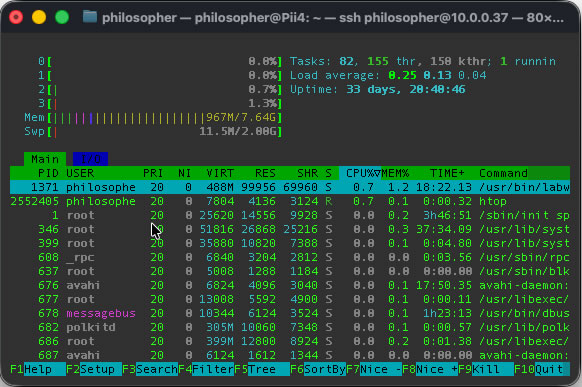Sort by the USER column header
The height and width of the screenshot is (387, 582).
(80, 173)
